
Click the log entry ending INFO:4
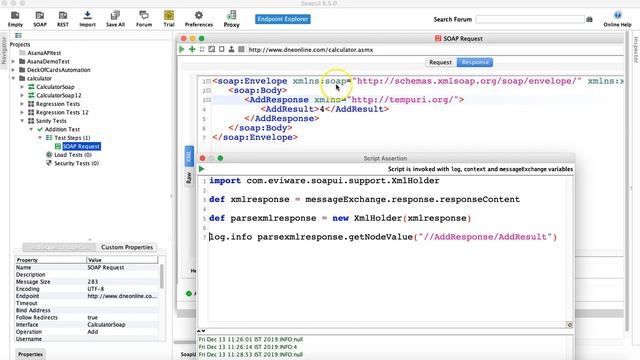coord(248,347)
